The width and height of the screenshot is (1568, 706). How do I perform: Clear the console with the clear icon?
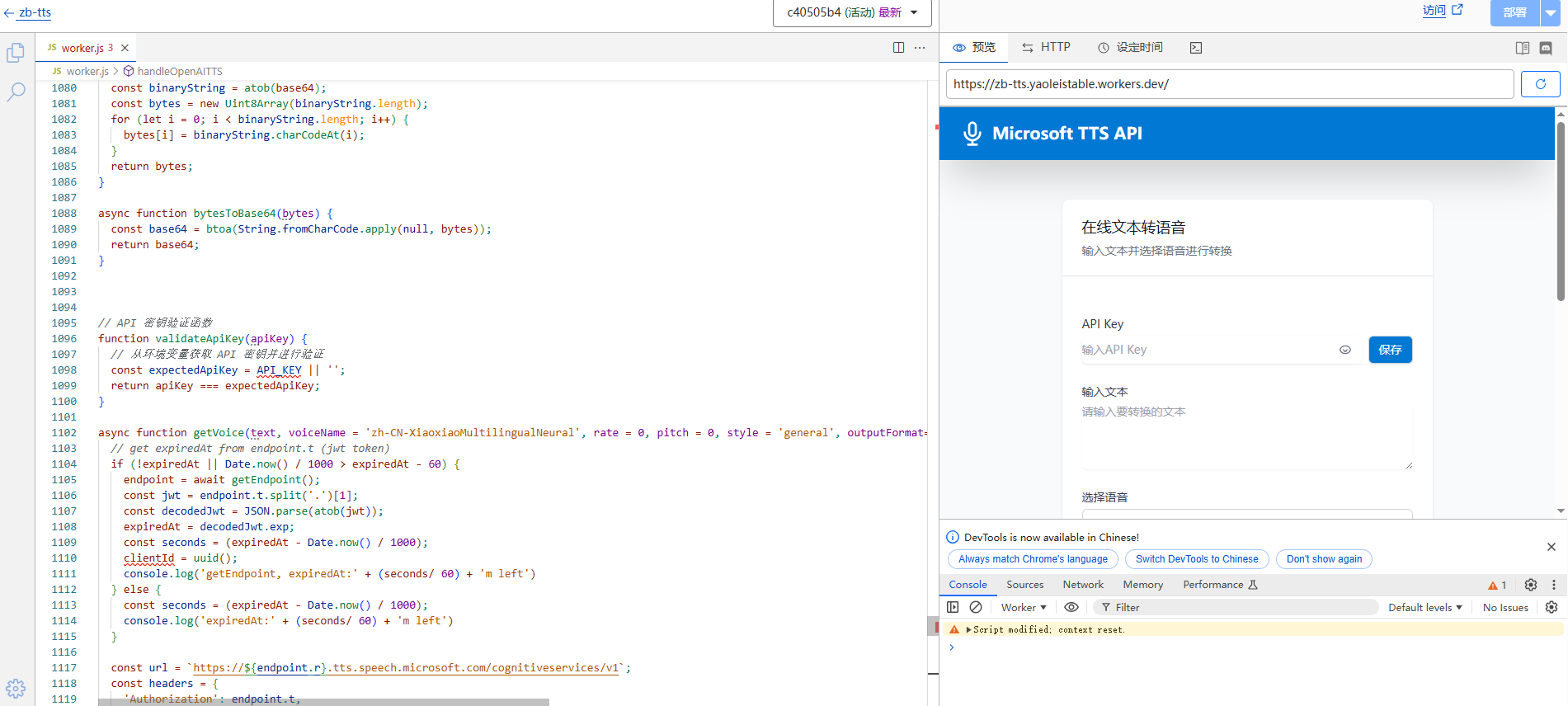976,607
